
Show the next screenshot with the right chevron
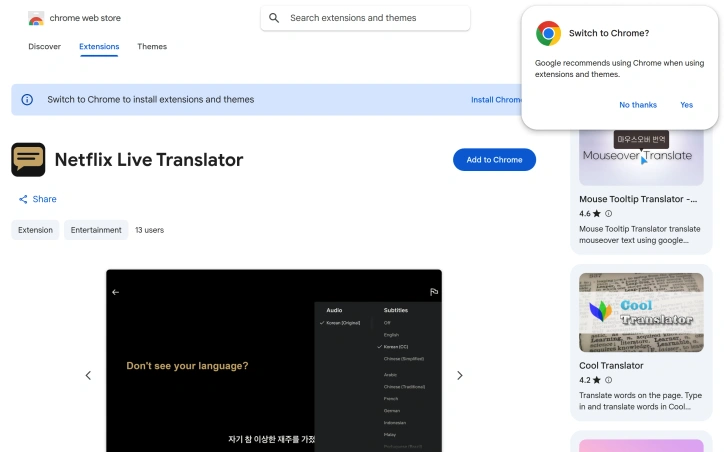pyautogui.click(x=459, y=375)
